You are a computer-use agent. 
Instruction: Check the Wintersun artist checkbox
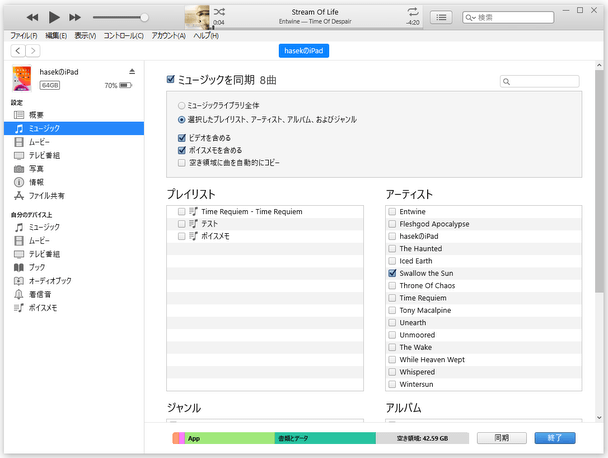point(392,384)
